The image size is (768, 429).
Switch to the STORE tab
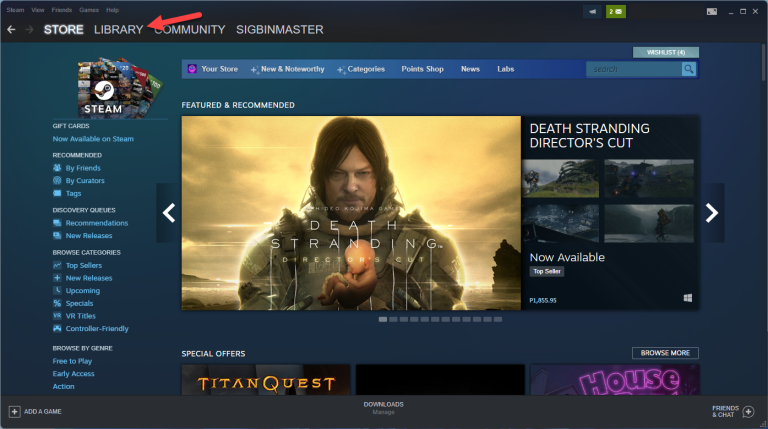pos(64,30)
